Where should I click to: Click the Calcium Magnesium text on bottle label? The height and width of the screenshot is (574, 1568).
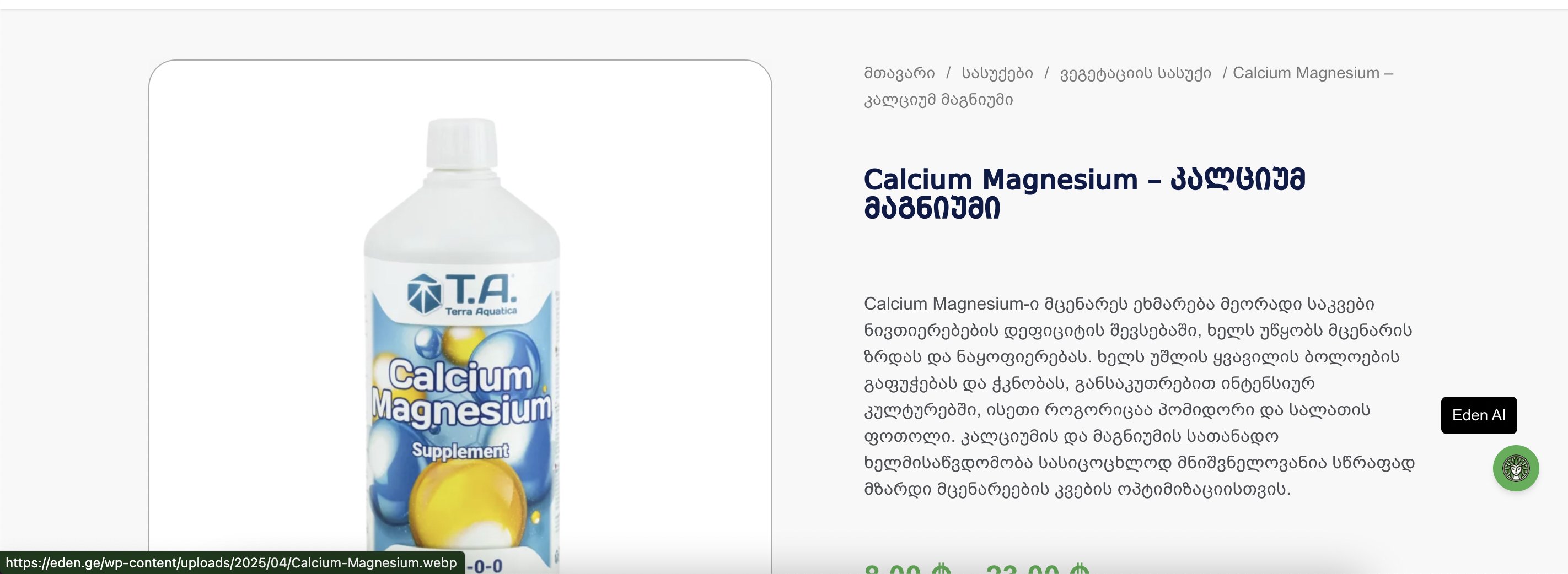tap(461, 392)
